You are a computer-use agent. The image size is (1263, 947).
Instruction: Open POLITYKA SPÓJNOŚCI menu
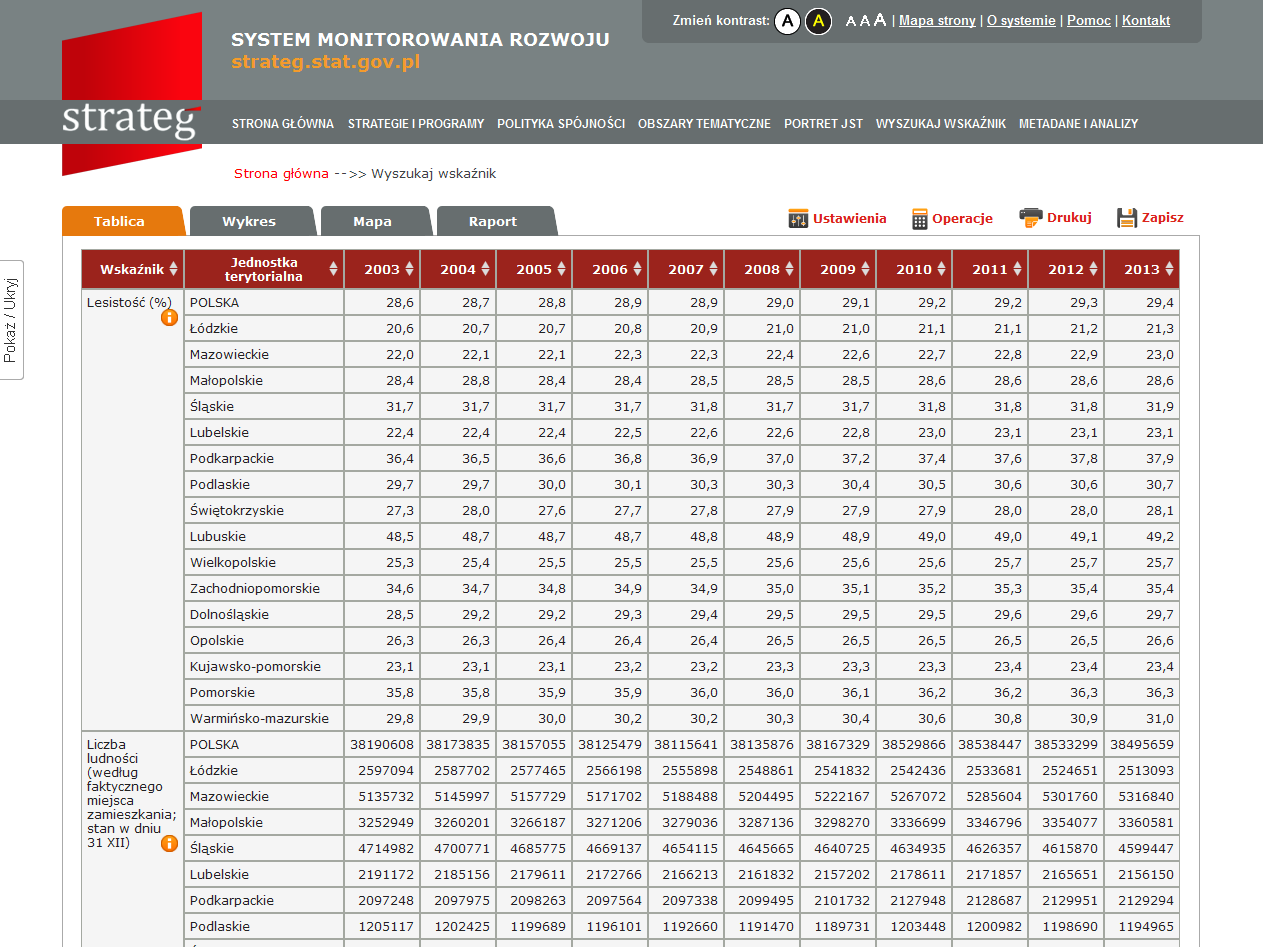click(561, 124)
